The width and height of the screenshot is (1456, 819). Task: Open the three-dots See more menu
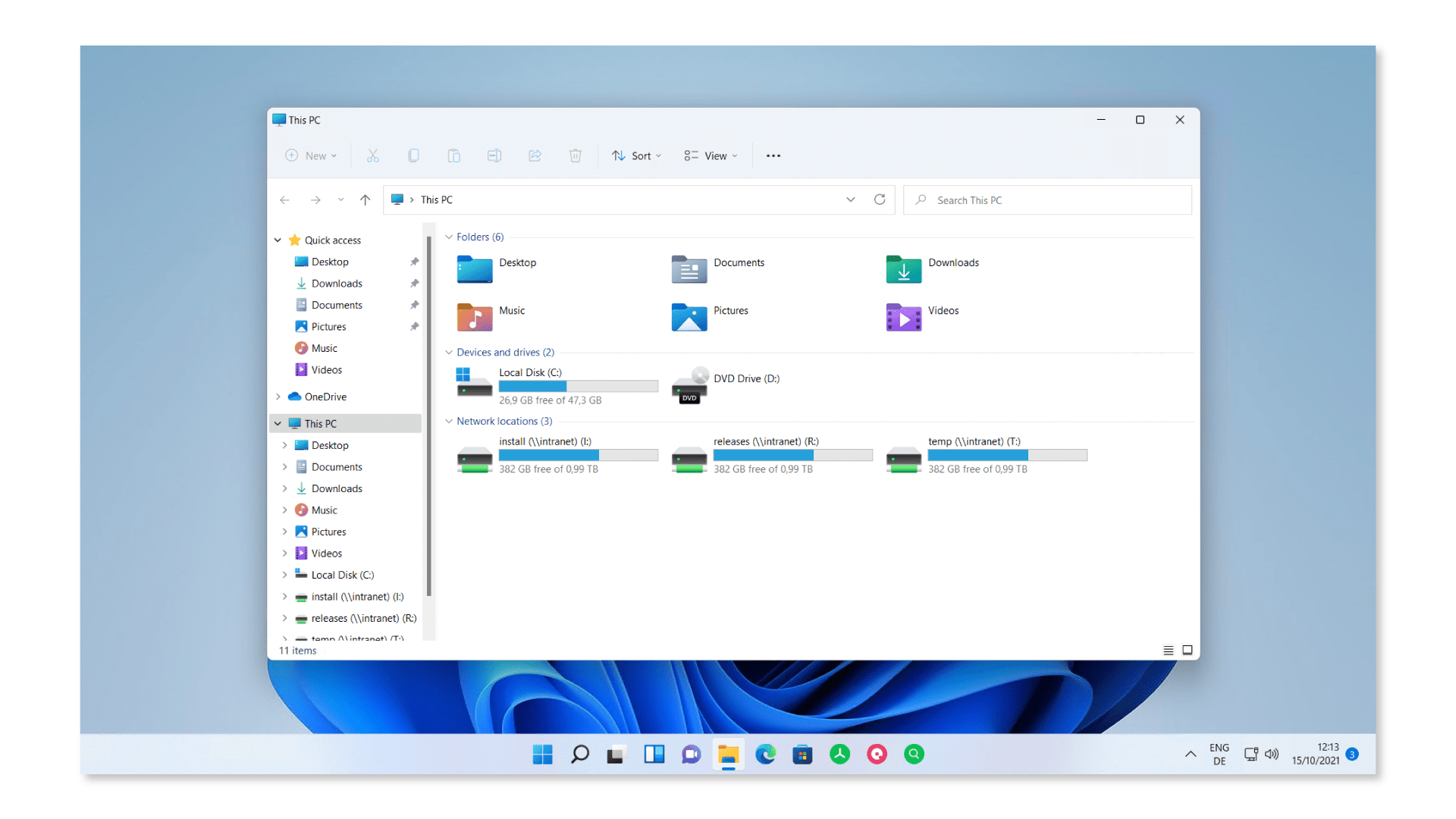[x=773, y=155]
